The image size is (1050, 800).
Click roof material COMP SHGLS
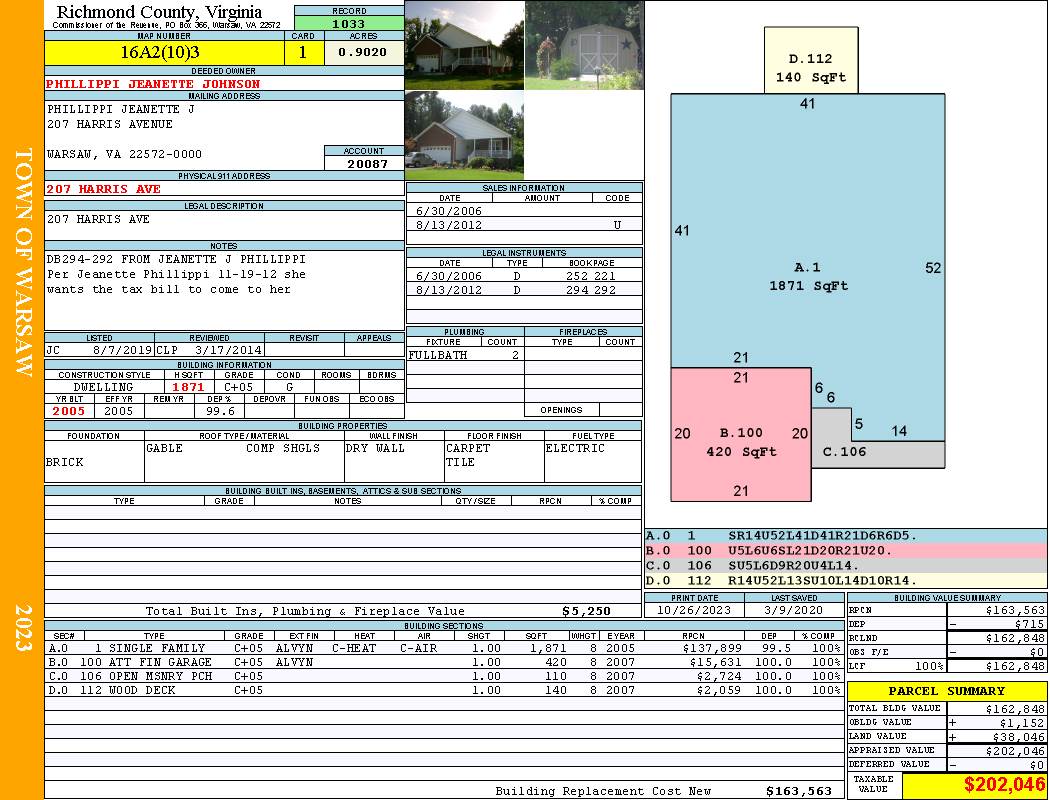point(283,448)
